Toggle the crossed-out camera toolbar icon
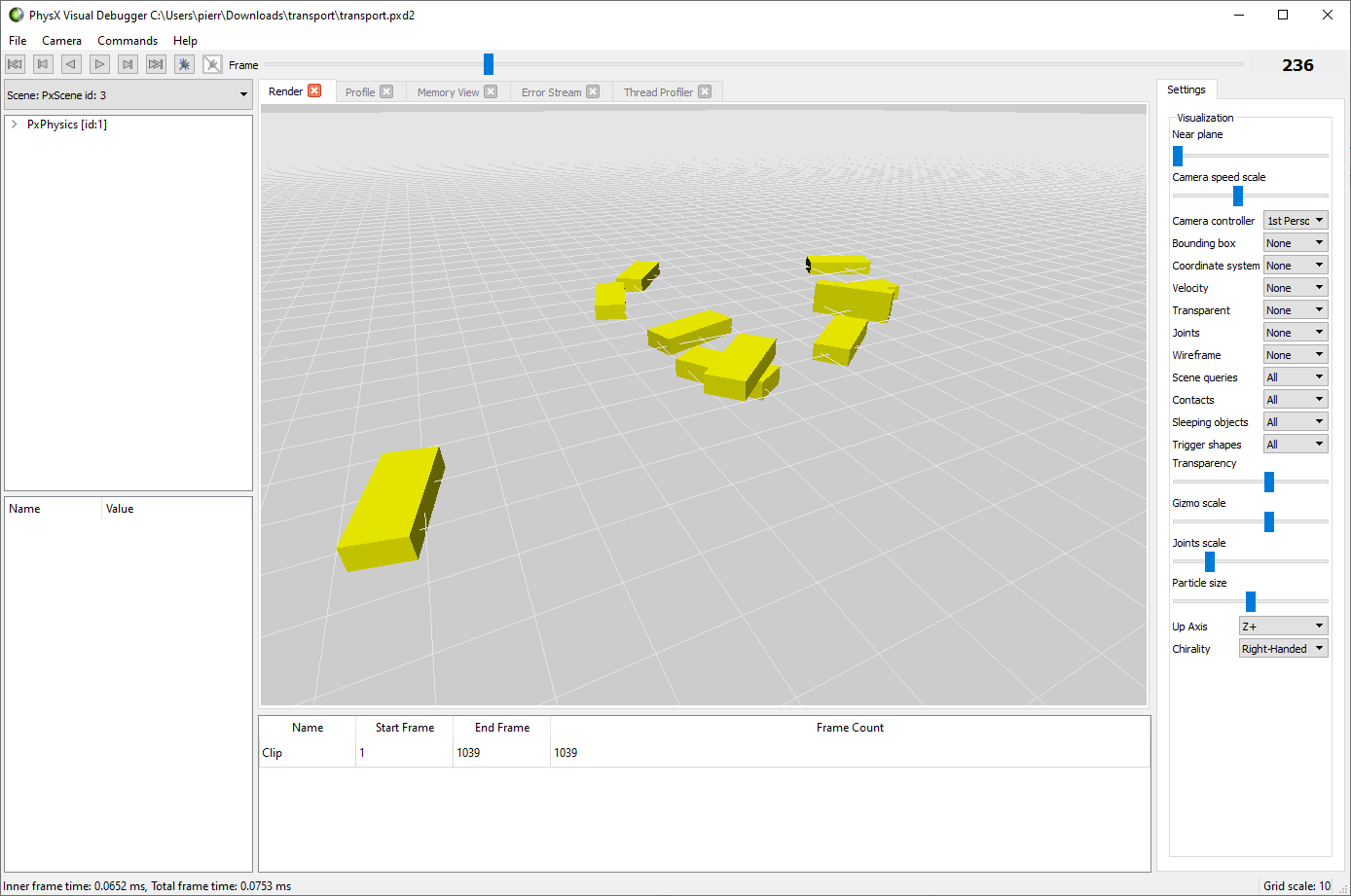 point(212,63)
